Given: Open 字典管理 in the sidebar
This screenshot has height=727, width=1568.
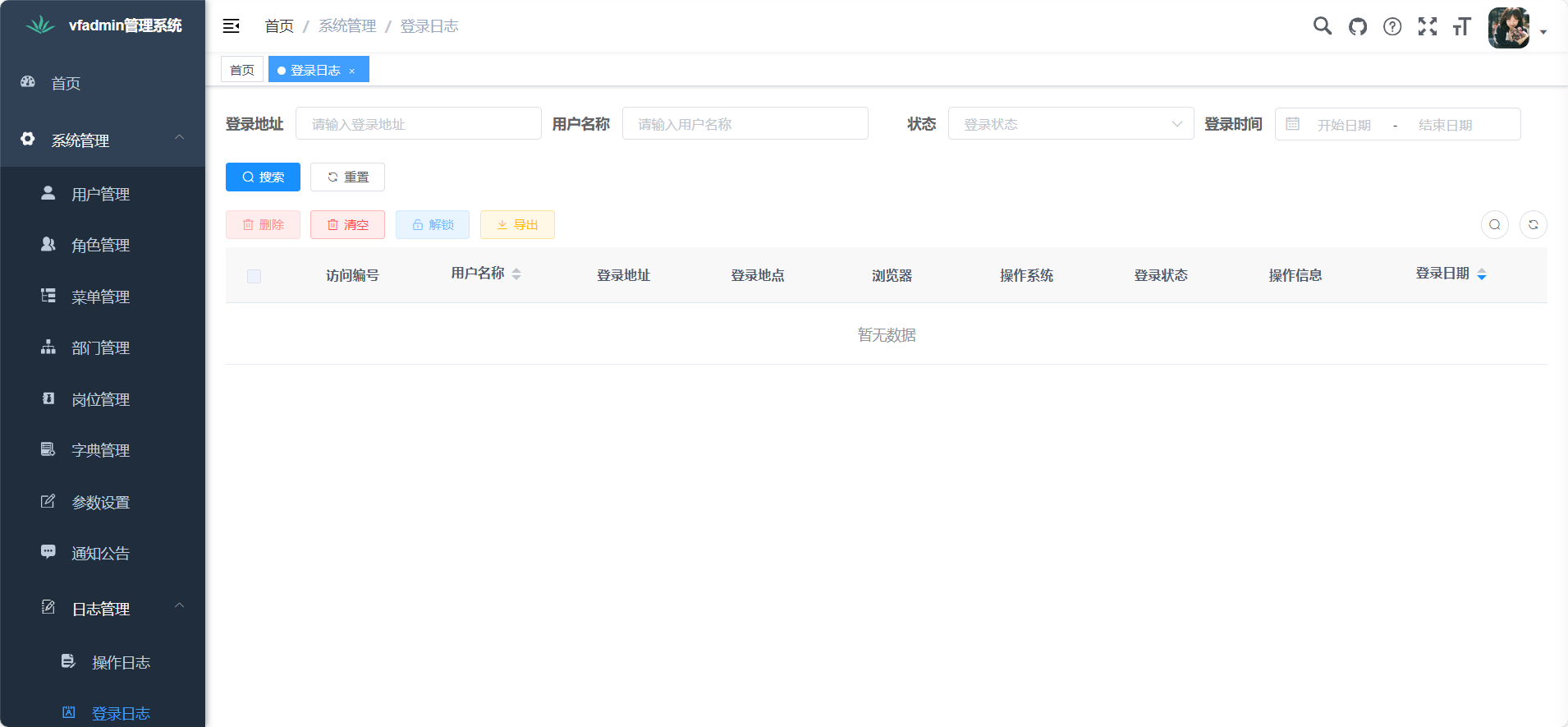Looking at the screenshot, I should pyautogui.click(x=103, y=450).
